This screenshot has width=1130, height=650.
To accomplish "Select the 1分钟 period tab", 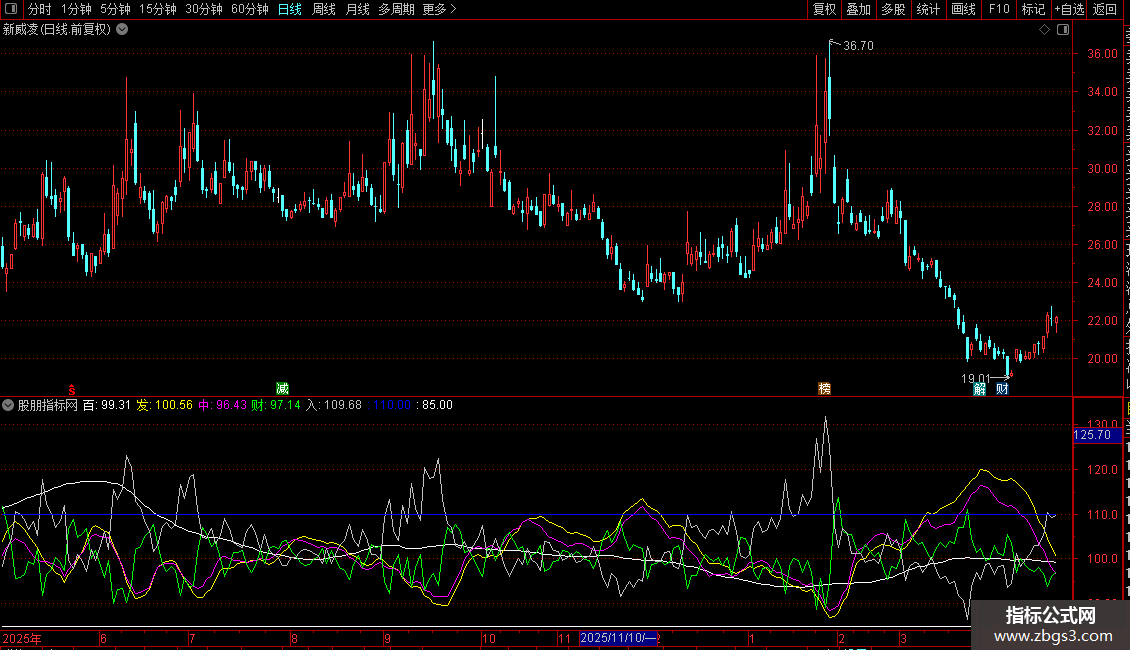I will coord(76,9).
